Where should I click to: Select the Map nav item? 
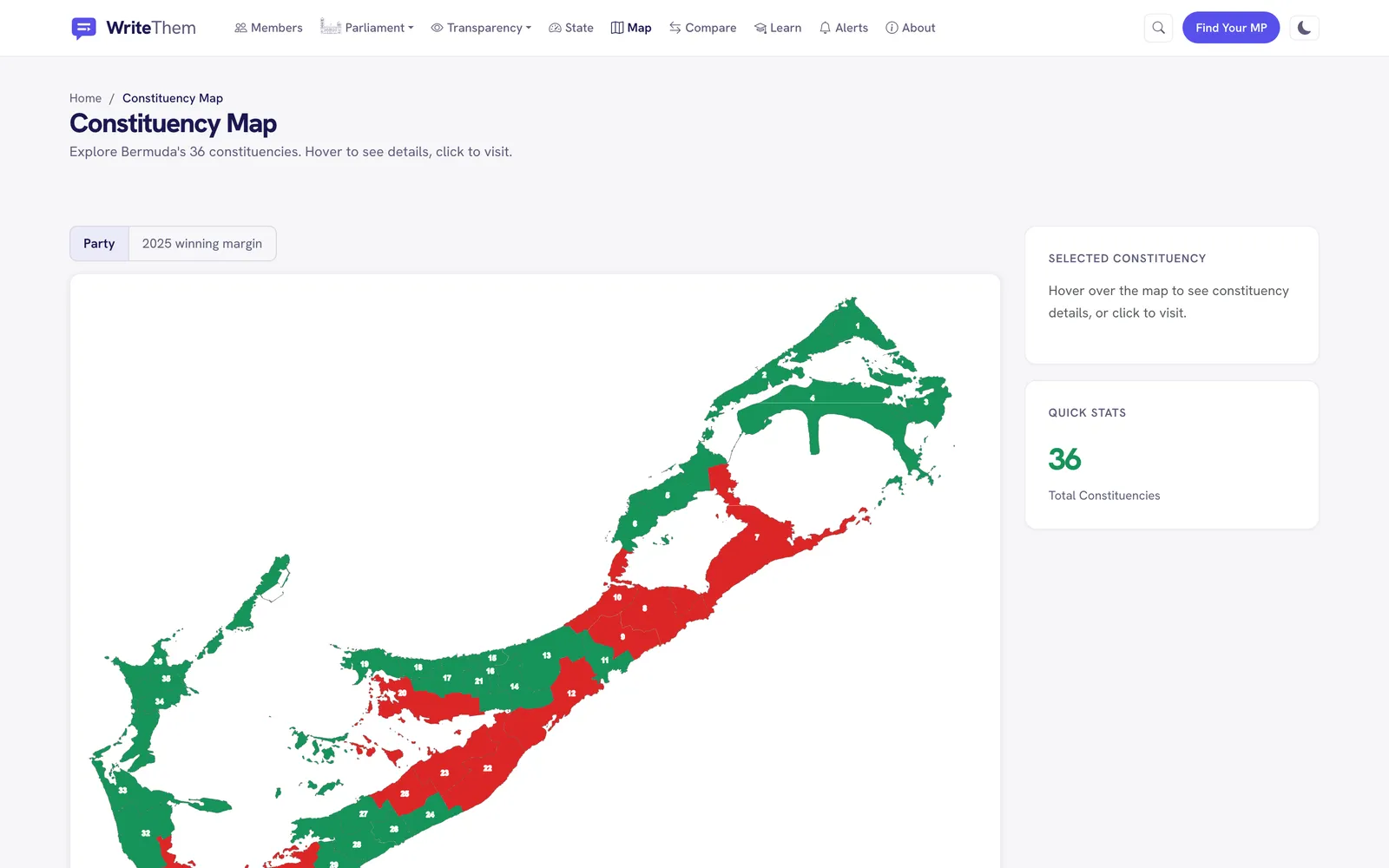click(631, 28)
